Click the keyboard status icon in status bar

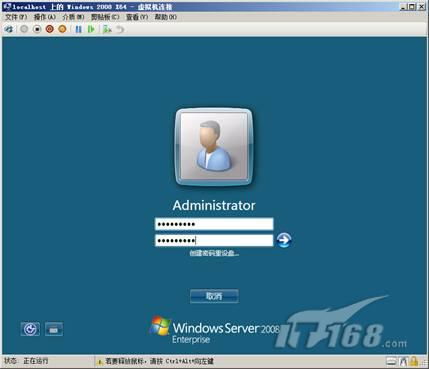391,361
